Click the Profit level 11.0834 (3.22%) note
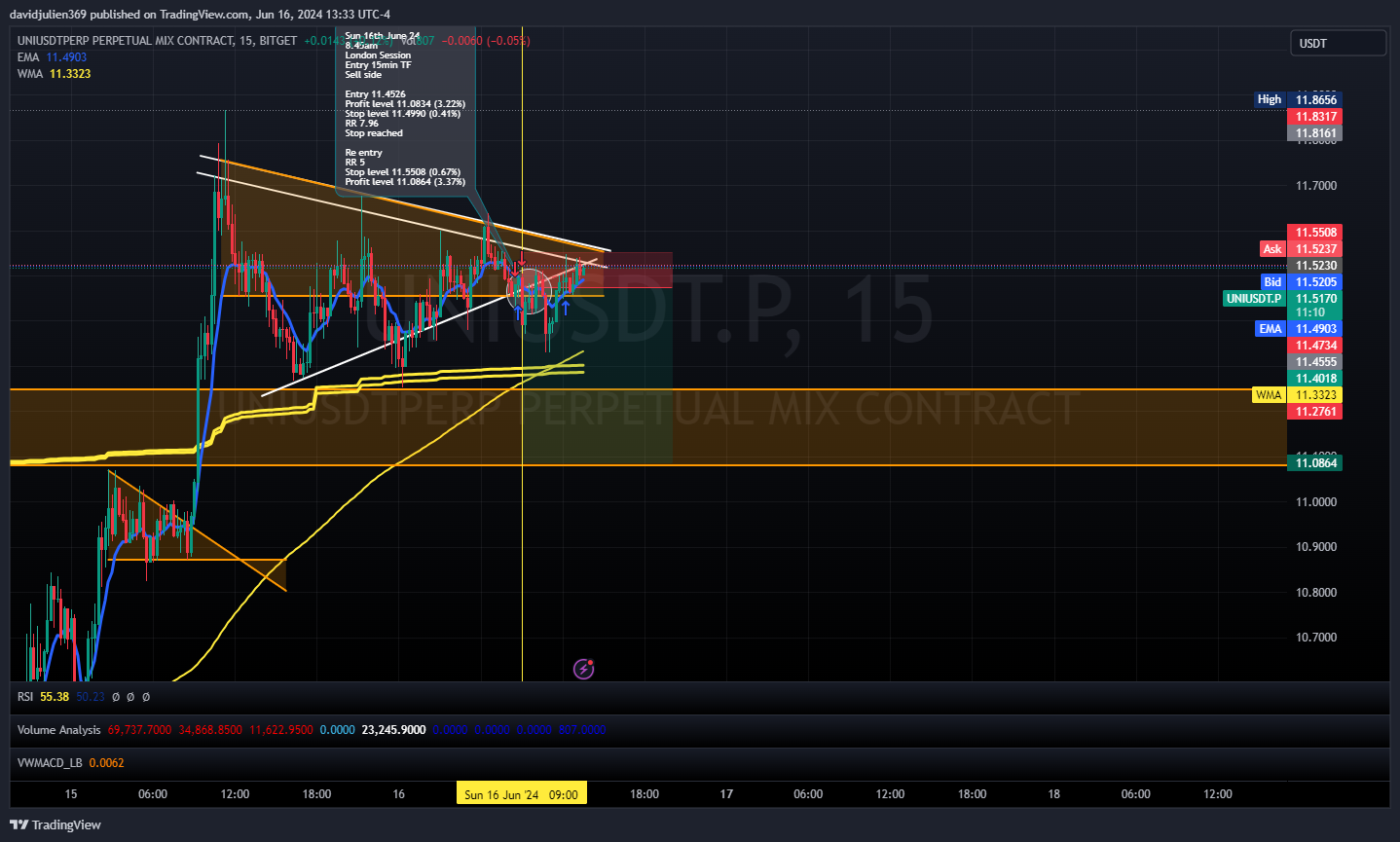The image size is (1400, 842). coord(405,104)
